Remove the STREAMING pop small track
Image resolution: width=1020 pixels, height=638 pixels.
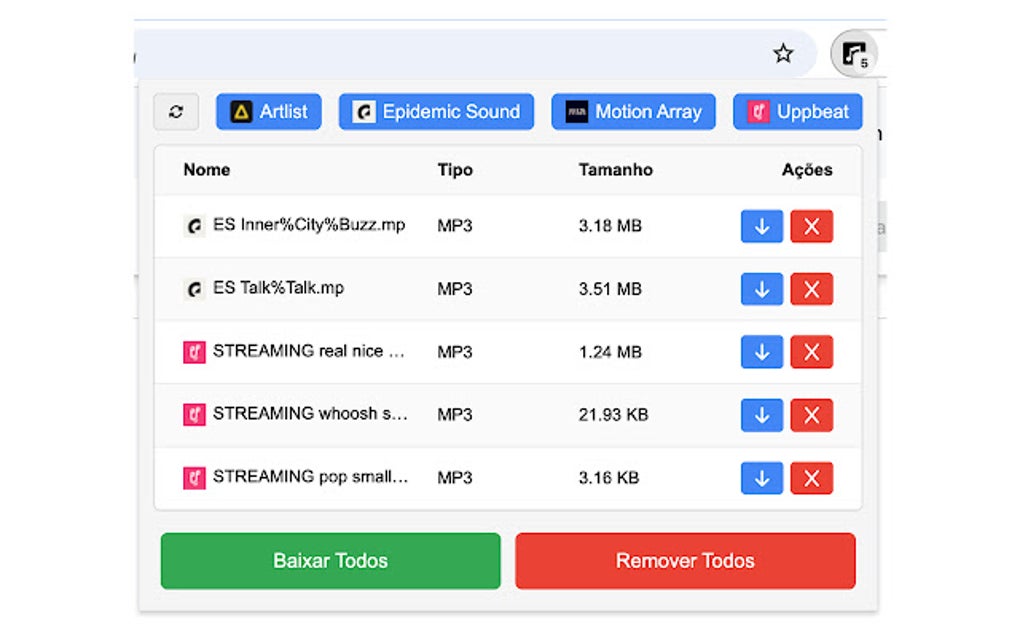(x=811, y=478)
